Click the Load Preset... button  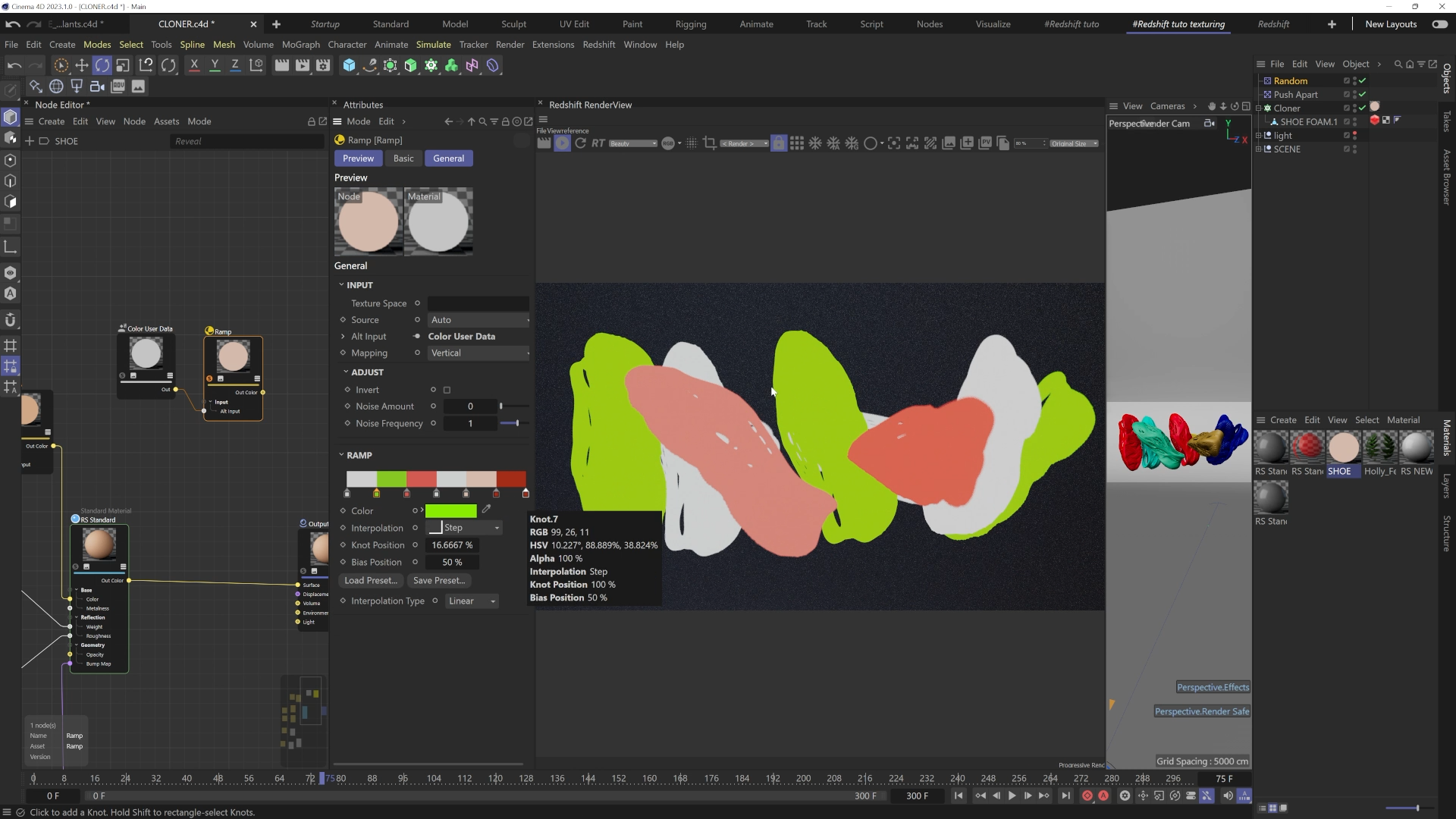[370, 581]
